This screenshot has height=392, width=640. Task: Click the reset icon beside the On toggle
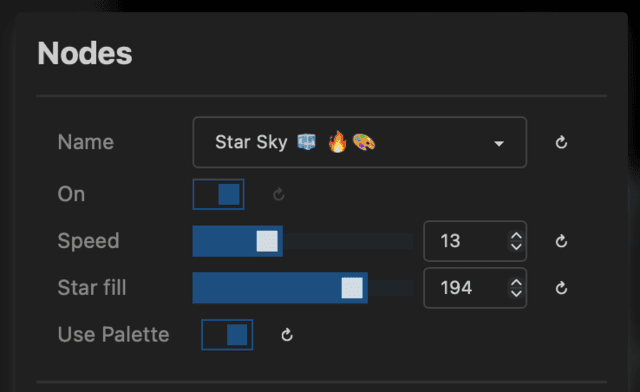coord(278,194)
